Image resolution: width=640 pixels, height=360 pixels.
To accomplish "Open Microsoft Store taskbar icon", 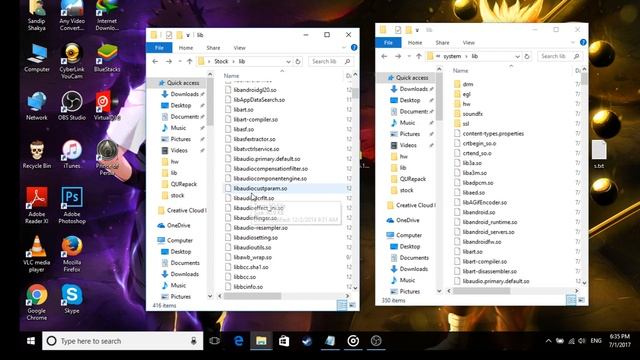I will click(284, 341).
